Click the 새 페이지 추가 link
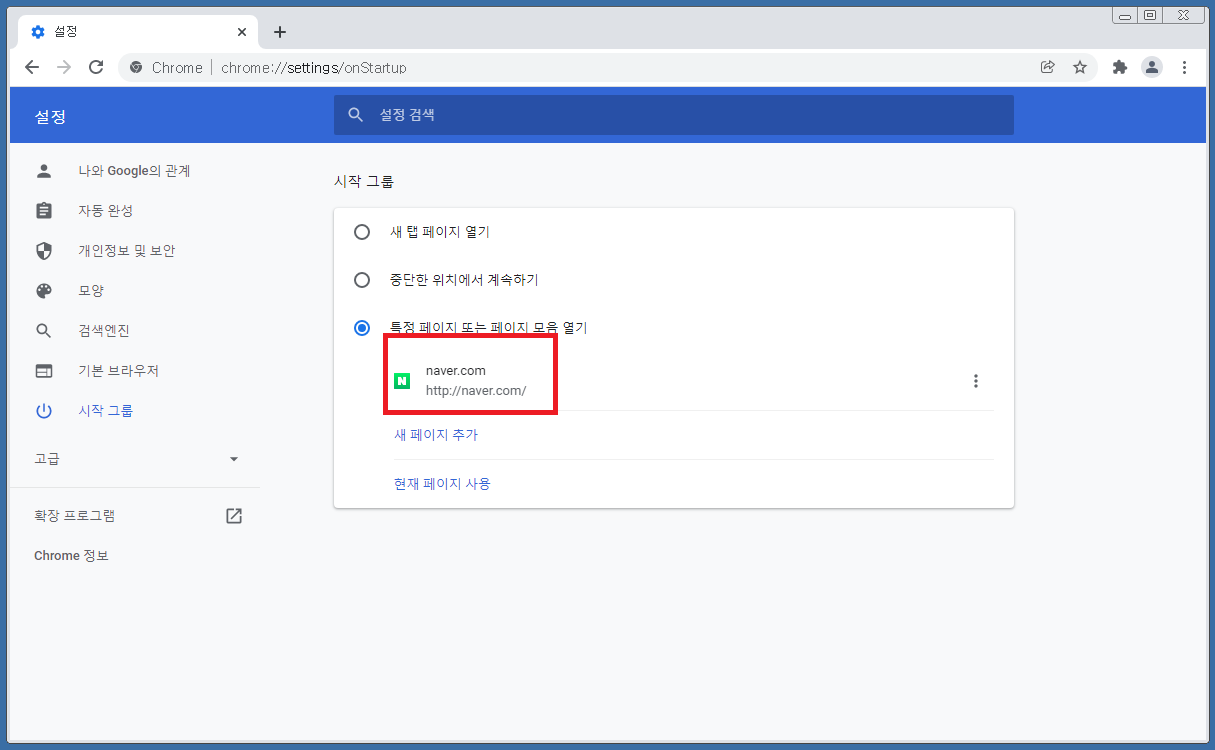Screen dimensions: 1215x750 [436, 435]
